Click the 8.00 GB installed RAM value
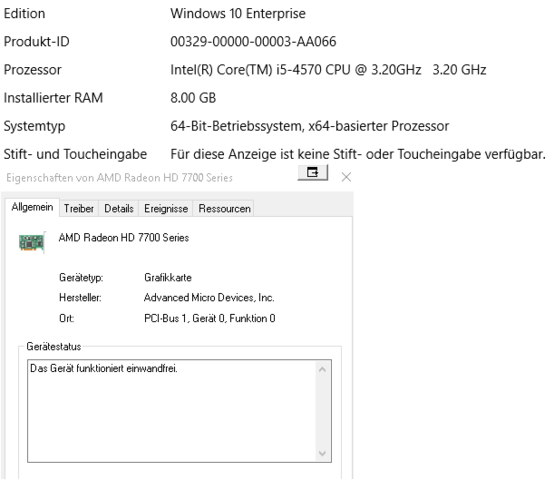 [x=193, y=98]
